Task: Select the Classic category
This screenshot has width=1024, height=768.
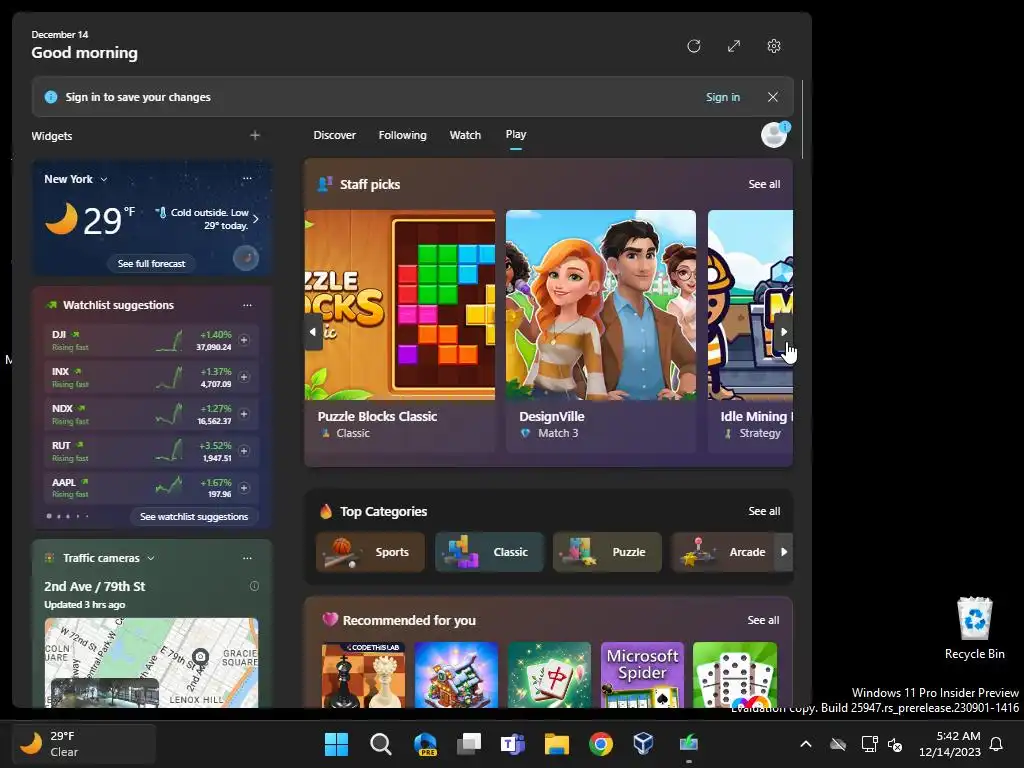Action: (489, 552)
